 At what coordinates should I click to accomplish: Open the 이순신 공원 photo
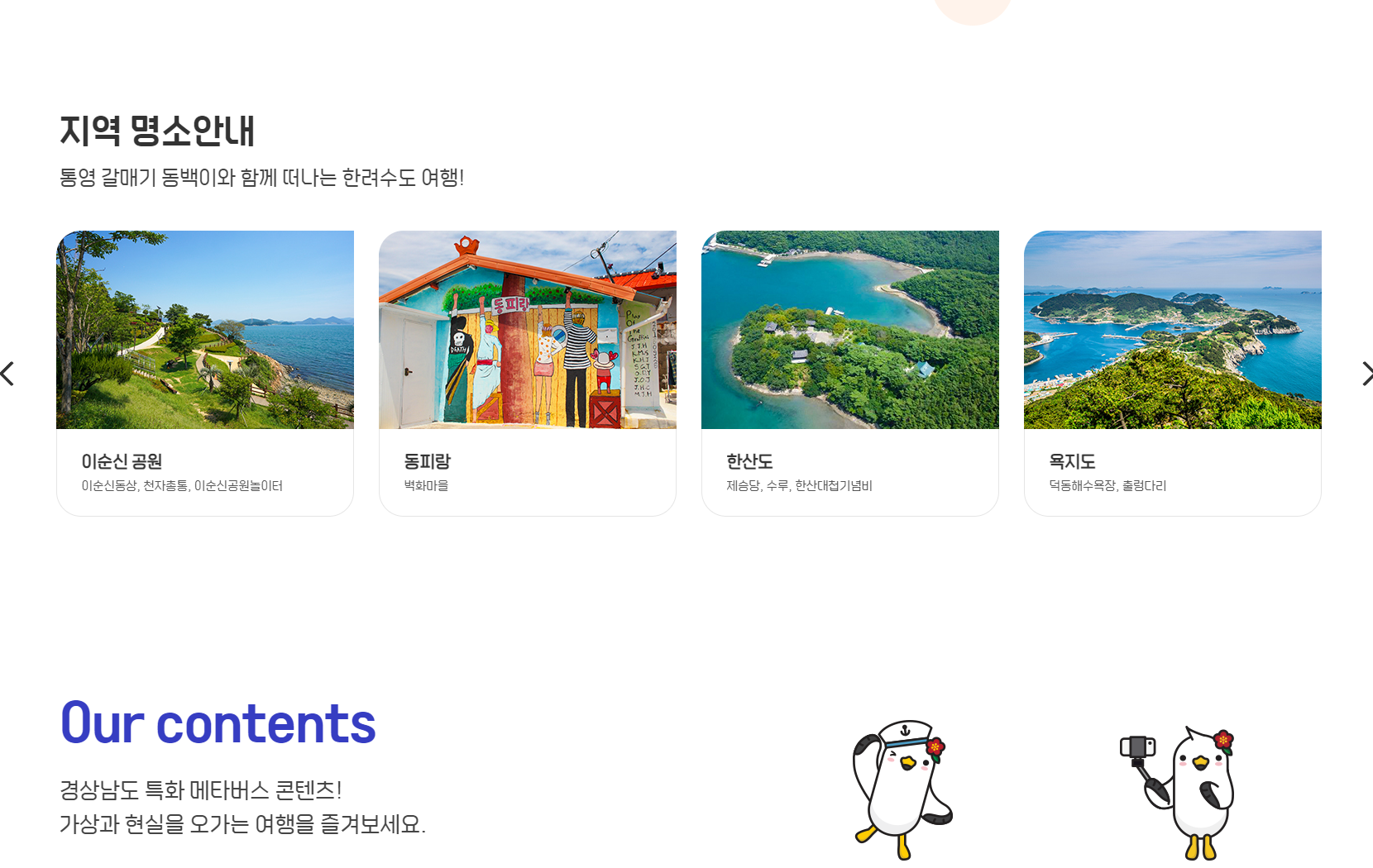tap(205, 330)
